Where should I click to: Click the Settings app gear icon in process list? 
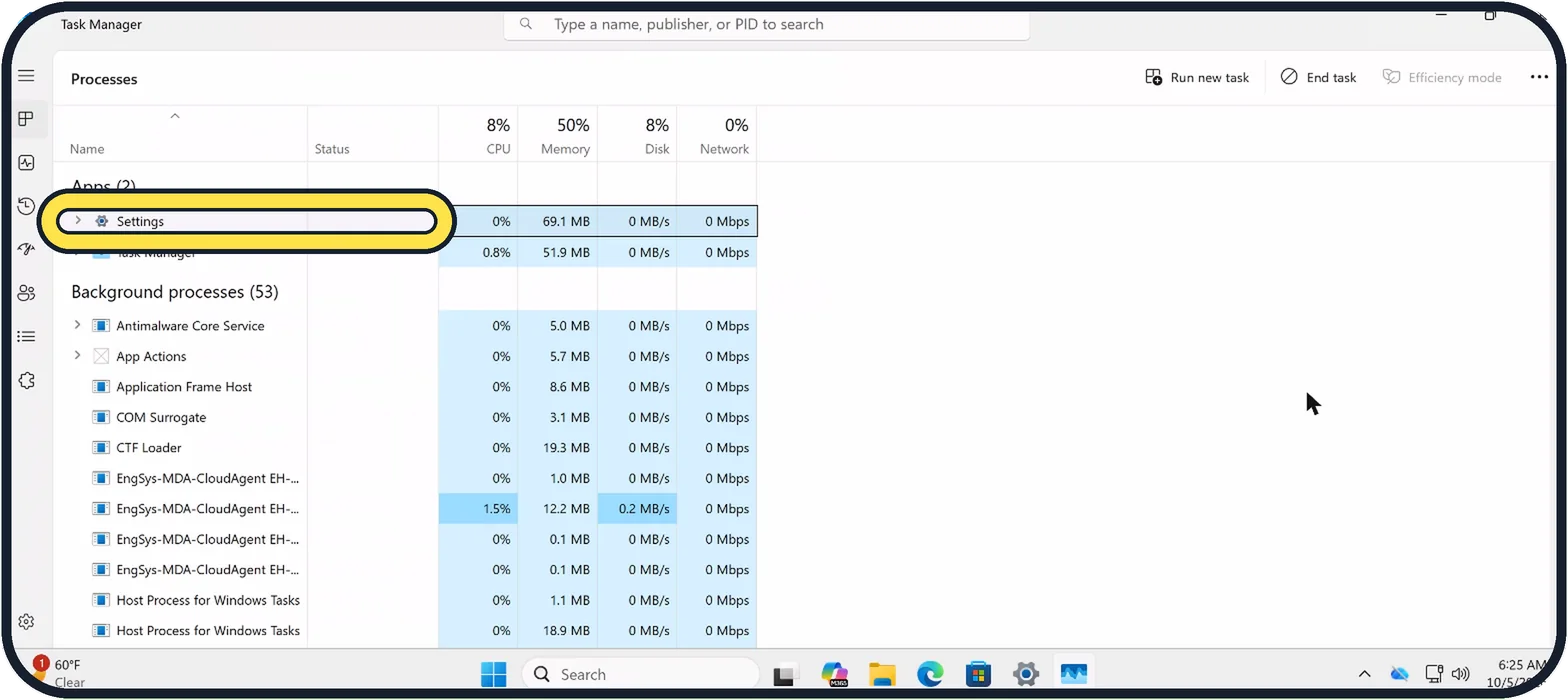coord(101,221)
